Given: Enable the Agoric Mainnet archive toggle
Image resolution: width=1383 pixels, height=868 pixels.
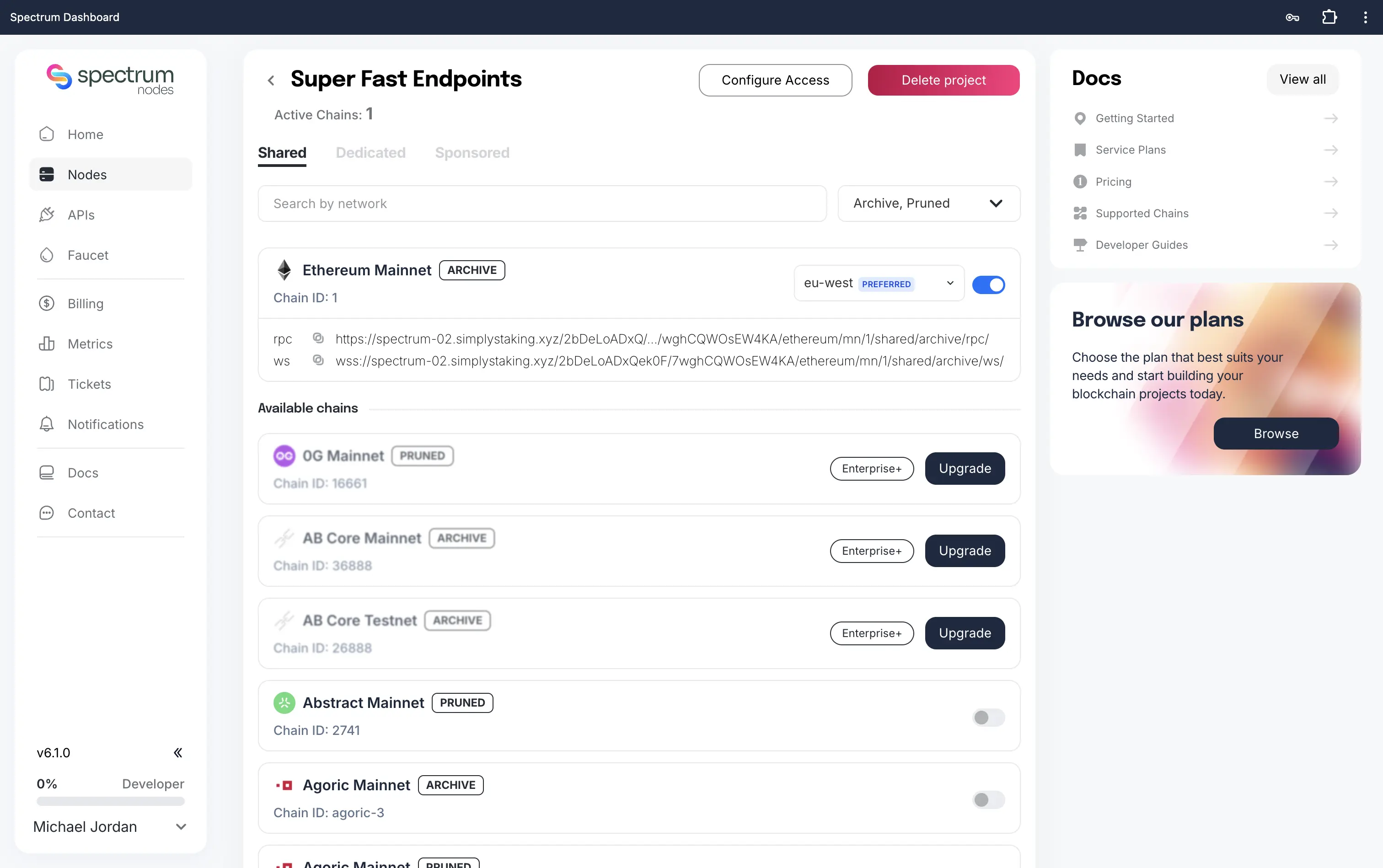Looking at the screenshot, I should tap(989, 799).
